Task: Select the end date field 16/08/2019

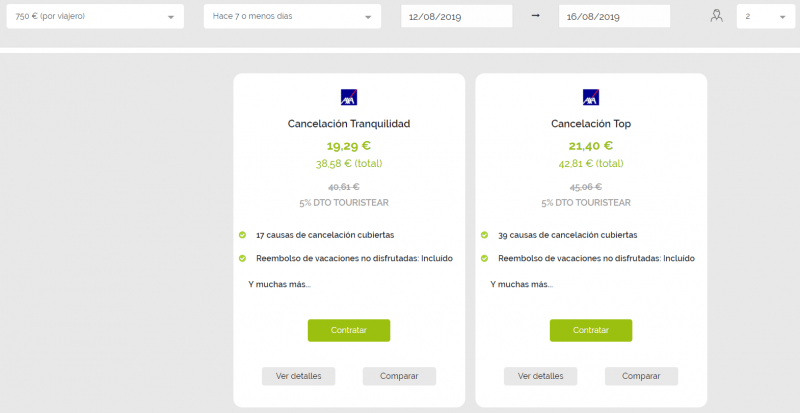Action: pyautogui.click(x=614, y=16)
